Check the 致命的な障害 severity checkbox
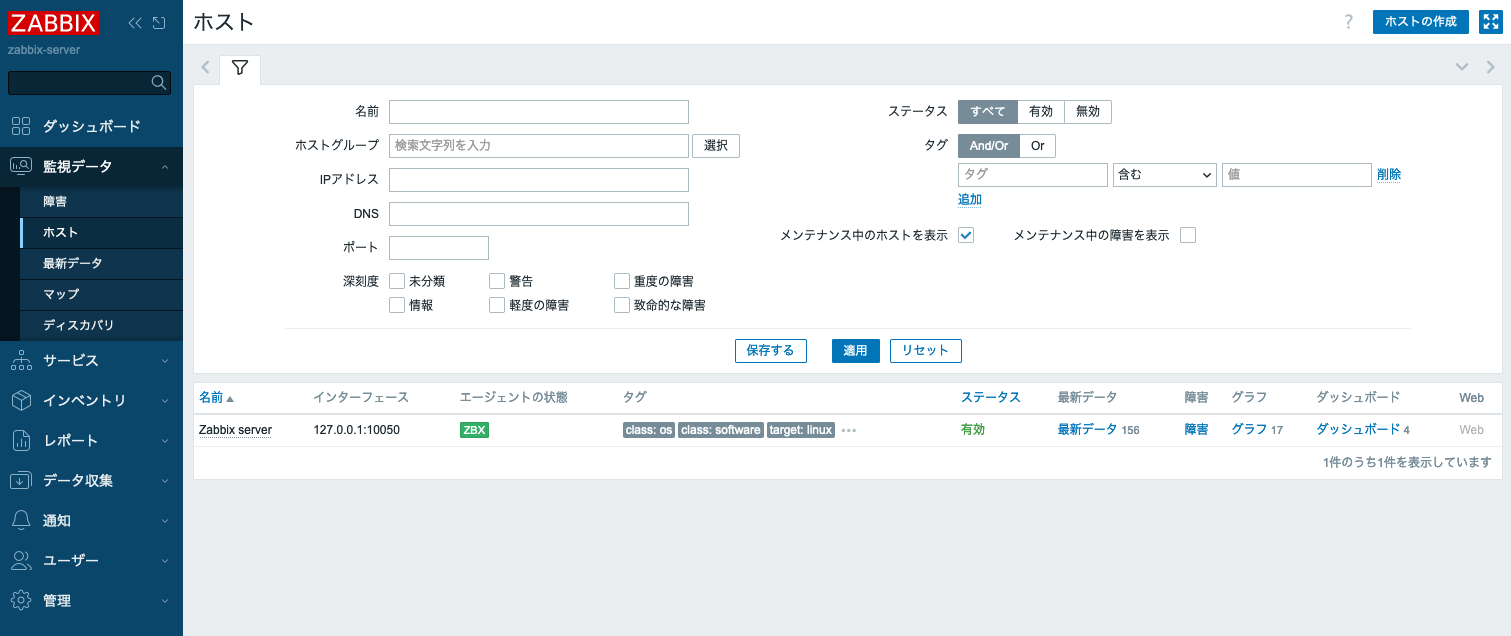 click(x=622, y=305)
